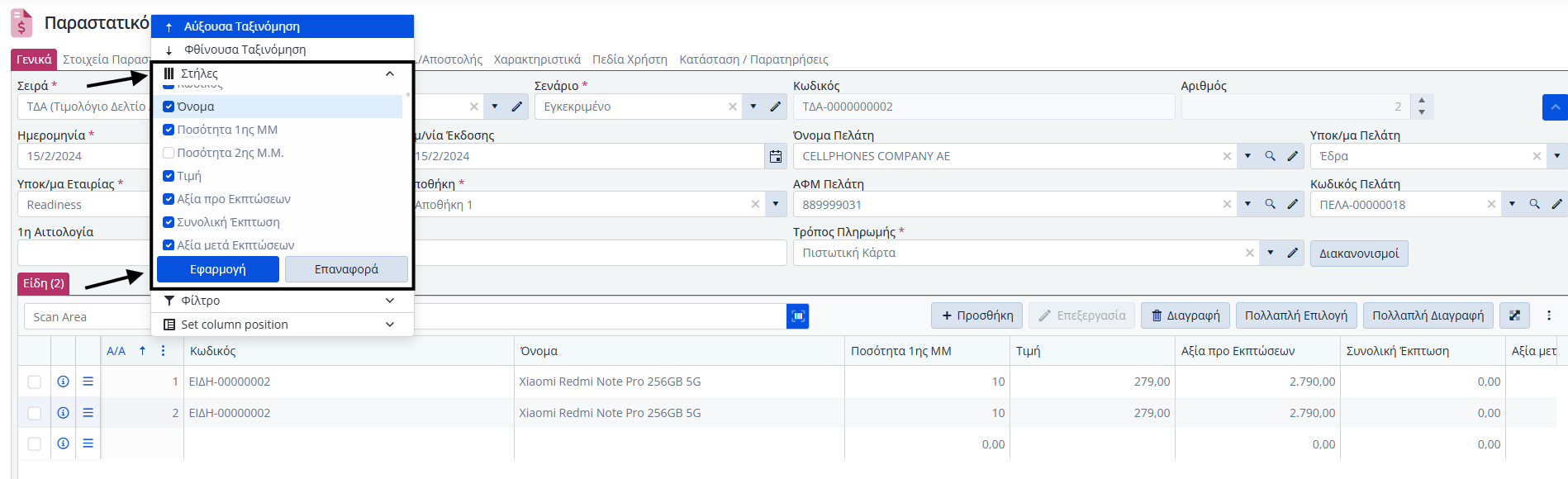This screenshot has height=479, width=1568.
Task: Open A/A column menu dots
Action: (x=164, y=351)
